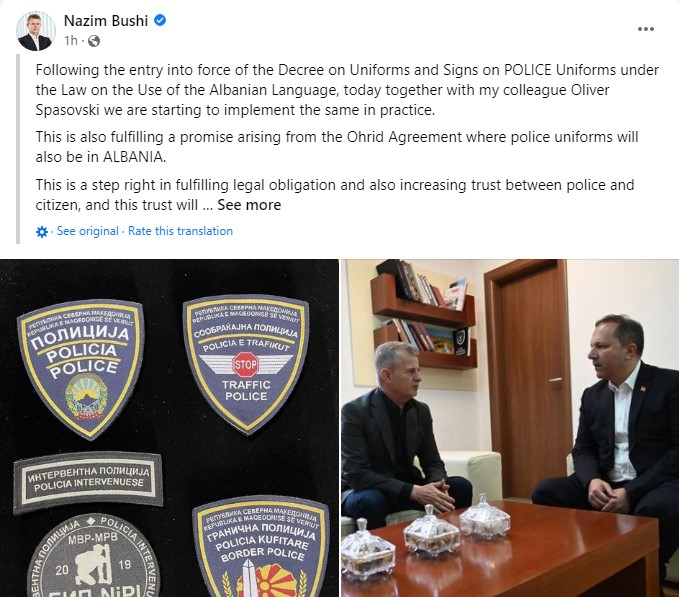The width and height of the screenshot is (679, 597).
Task: Click the public globe audience icon
Action: (94, 41)
